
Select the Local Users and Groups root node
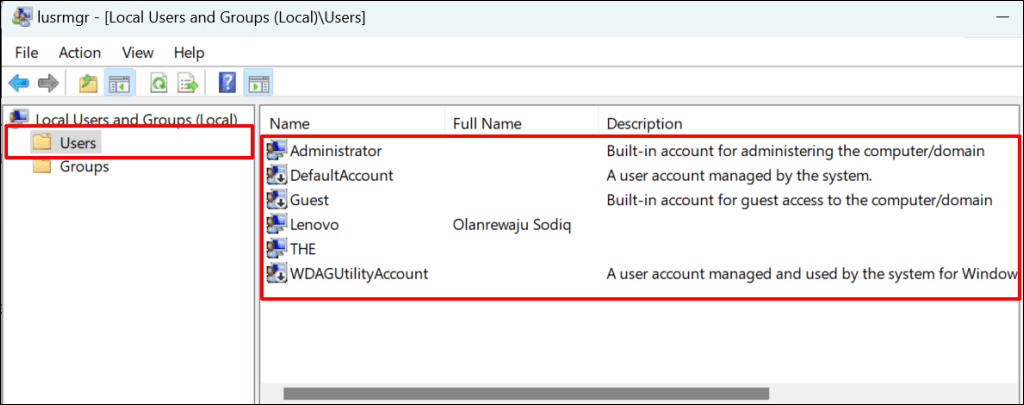click(136, 120)
